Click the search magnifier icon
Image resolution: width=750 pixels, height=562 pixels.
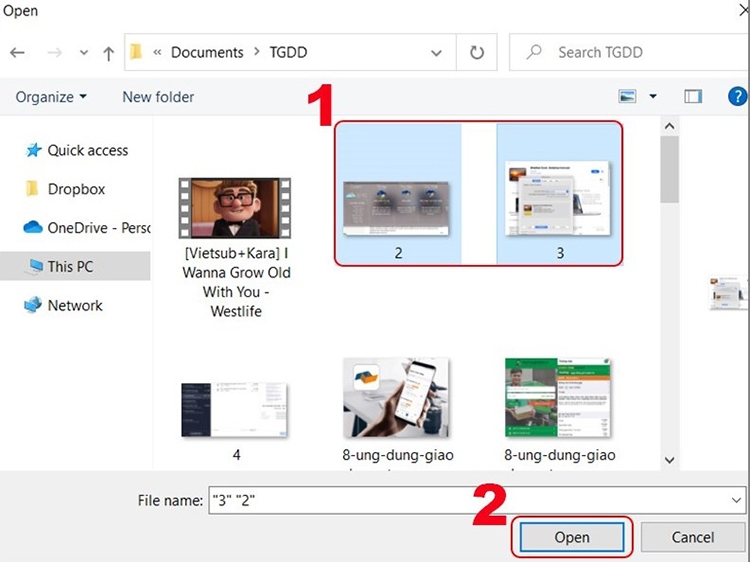[x=533, y=52]
